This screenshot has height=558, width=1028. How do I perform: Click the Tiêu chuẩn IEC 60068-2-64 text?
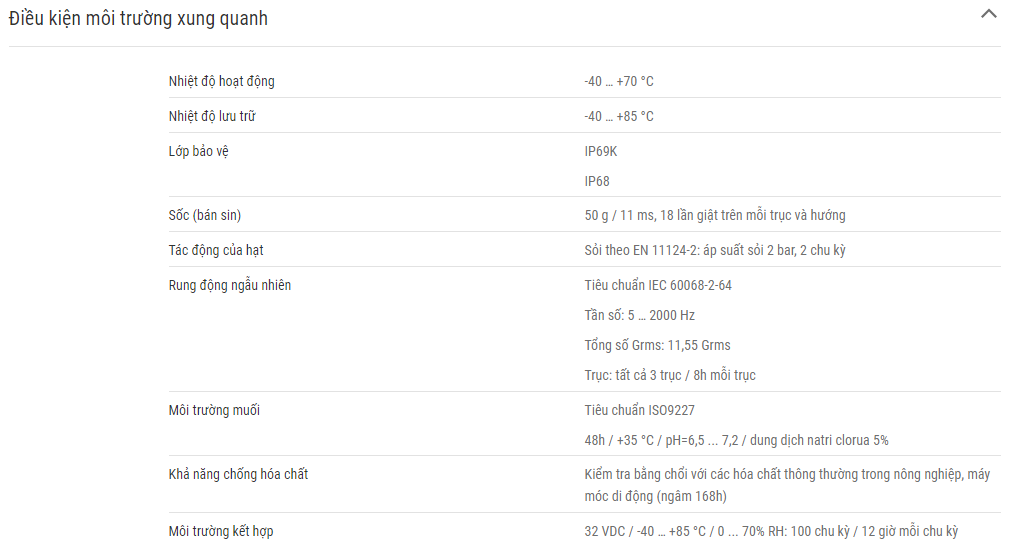coord(658,285)
